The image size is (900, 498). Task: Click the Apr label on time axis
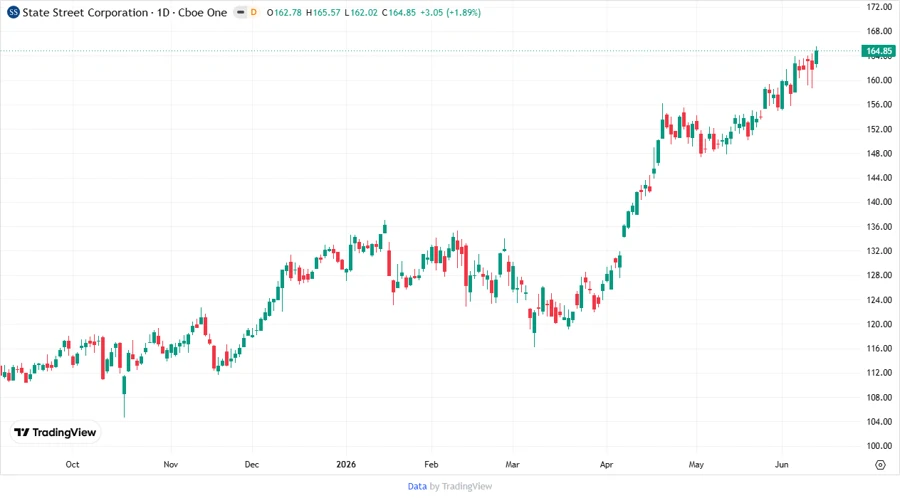coord(607,464)
